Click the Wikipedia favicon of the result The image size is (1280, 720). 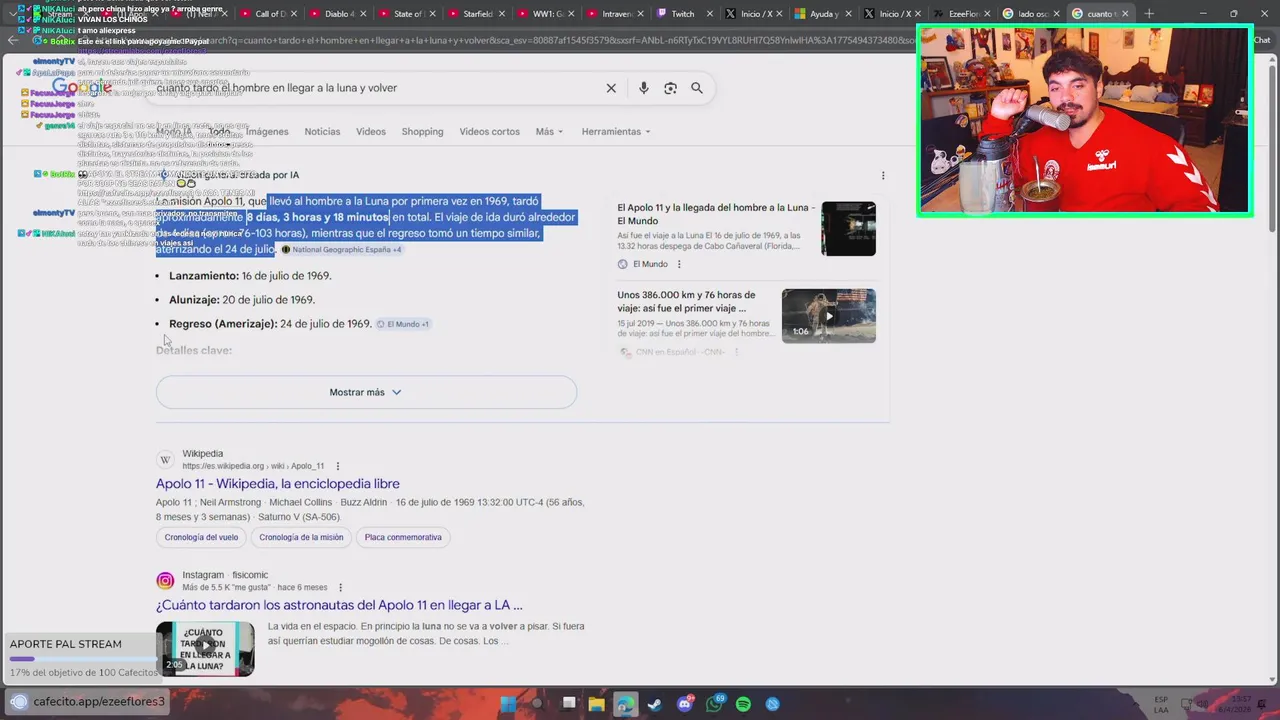click(165, 460)
